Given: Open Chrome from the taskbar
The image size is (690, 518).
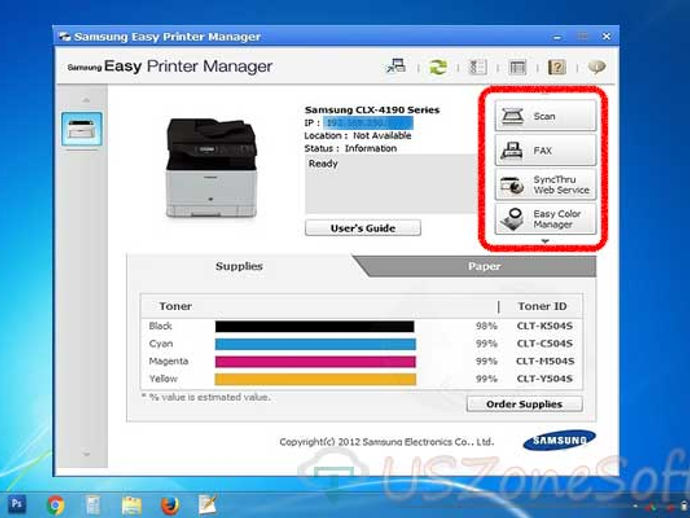Looking at the screenshot, I should (x=55, y=505).
